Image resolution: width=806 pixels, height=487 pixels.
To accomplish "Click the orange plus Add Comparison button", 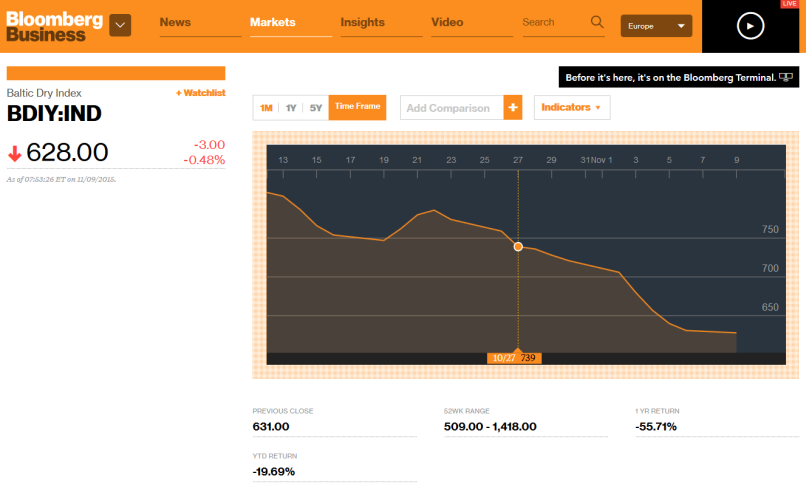I will (x=513, y=108).
